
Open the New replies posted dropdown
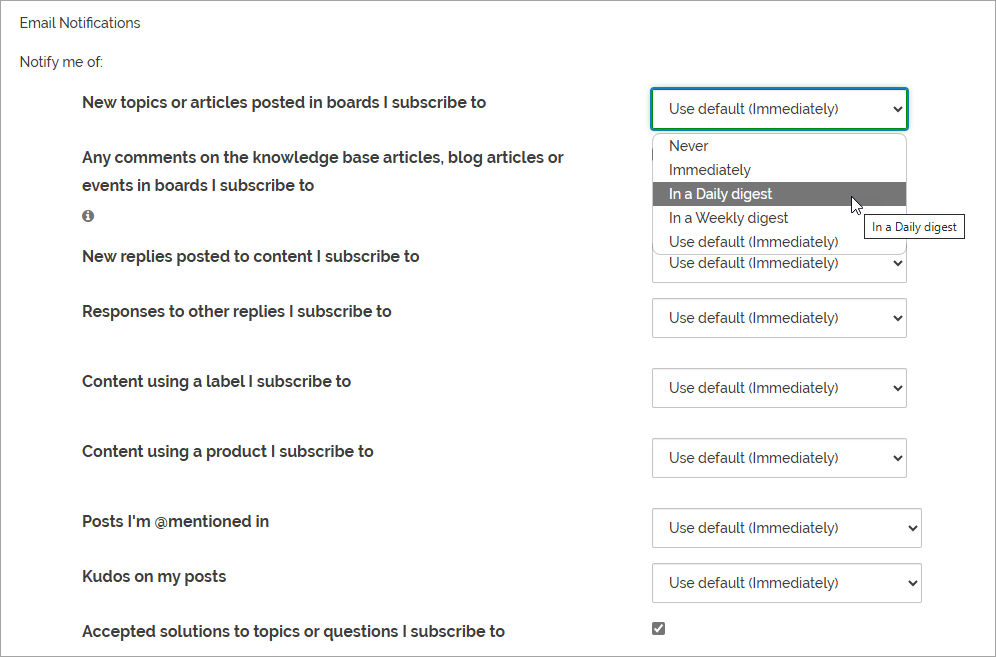click(x=779, y=264)
